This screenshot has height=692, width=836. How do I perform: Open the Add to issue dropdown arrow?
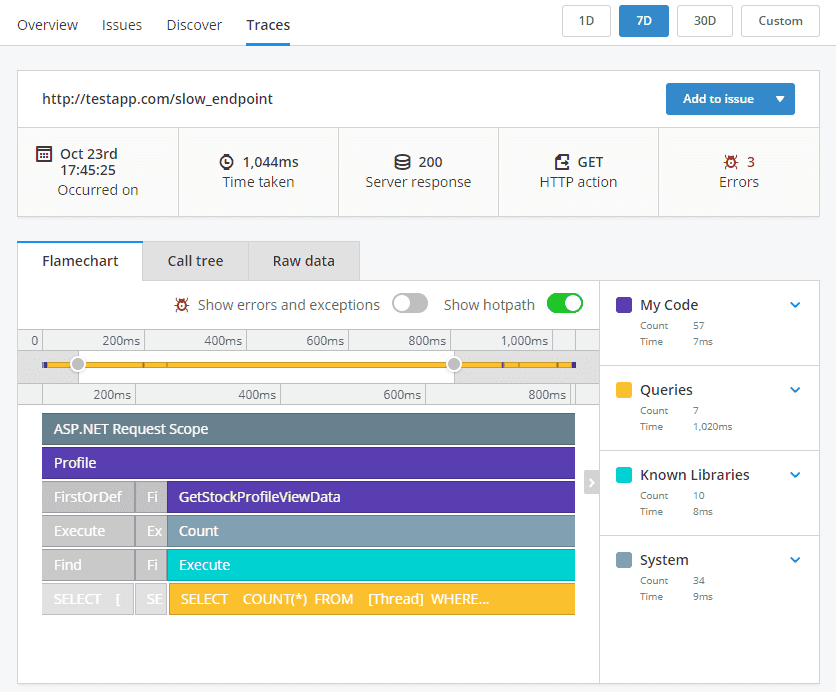tap(778, 99)
